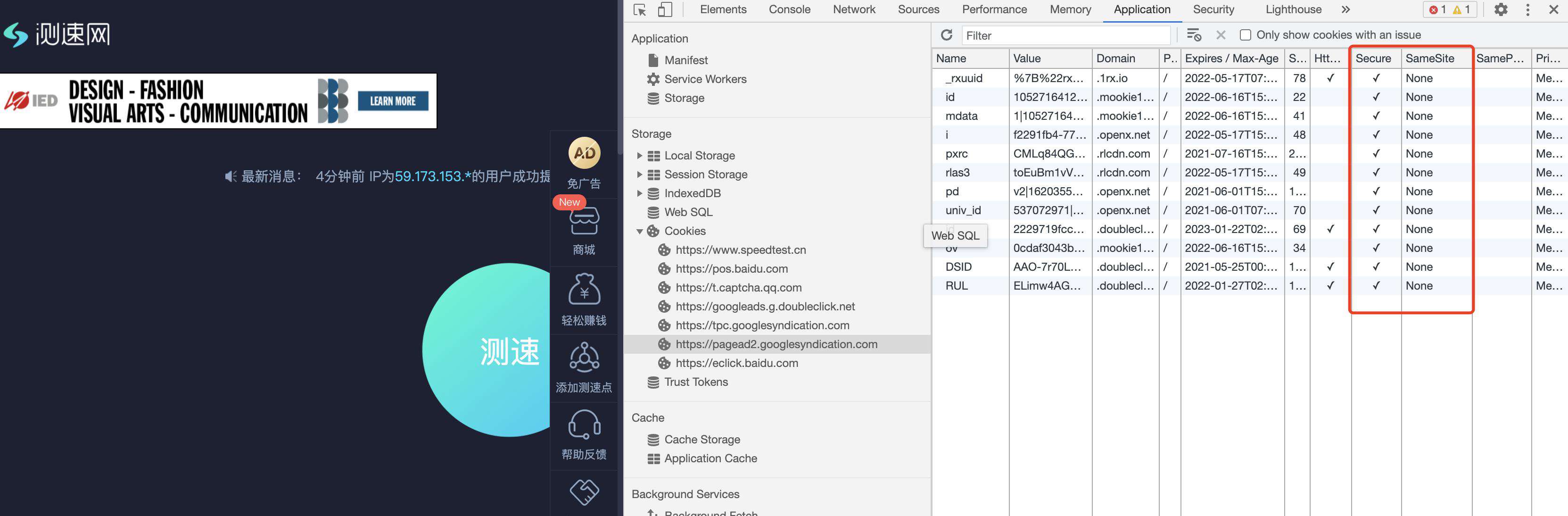The image size is (1568, 516).
Task: Collapse the Cookies tree arrow
Action: point(639,231)
